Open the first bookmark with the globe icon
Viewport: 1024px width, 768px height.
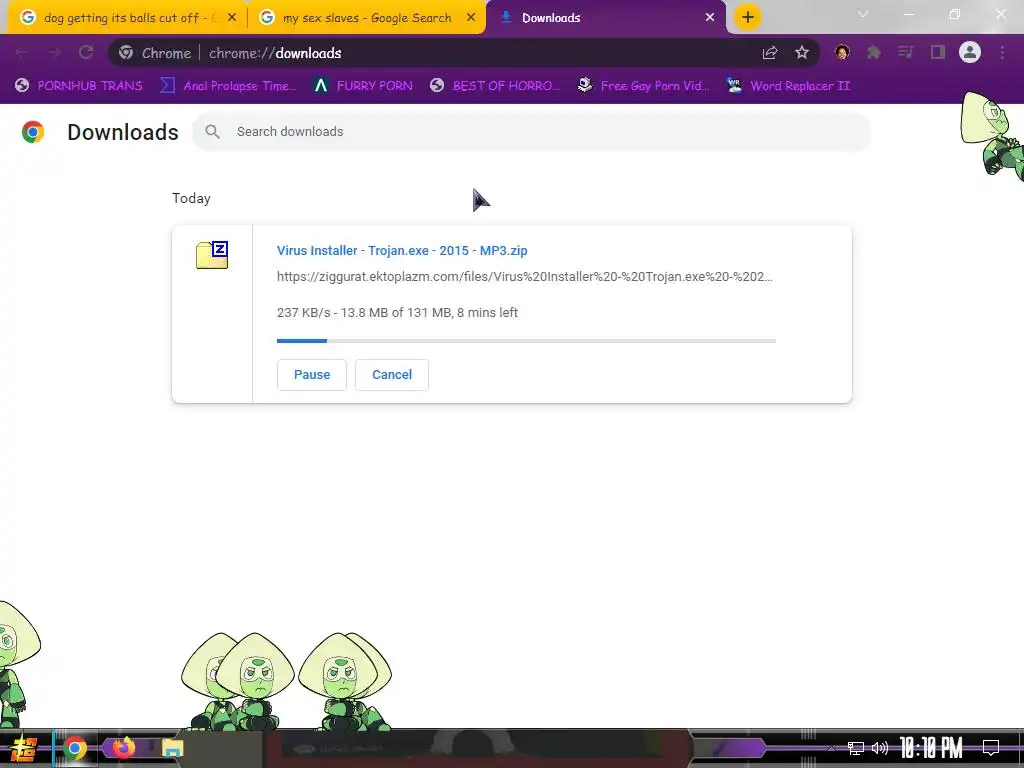click(78, 86)
